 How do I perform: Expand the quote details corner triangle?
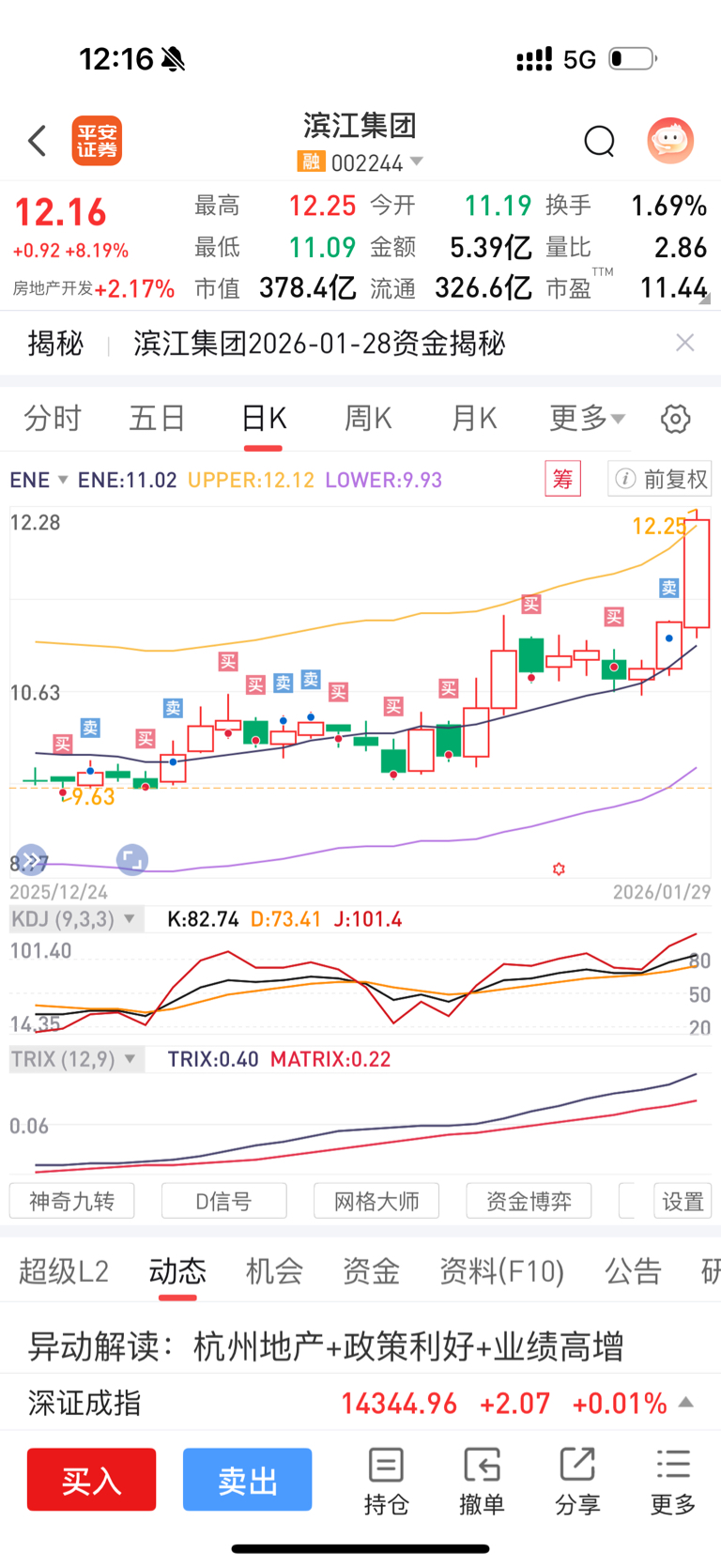pos(704,299)
